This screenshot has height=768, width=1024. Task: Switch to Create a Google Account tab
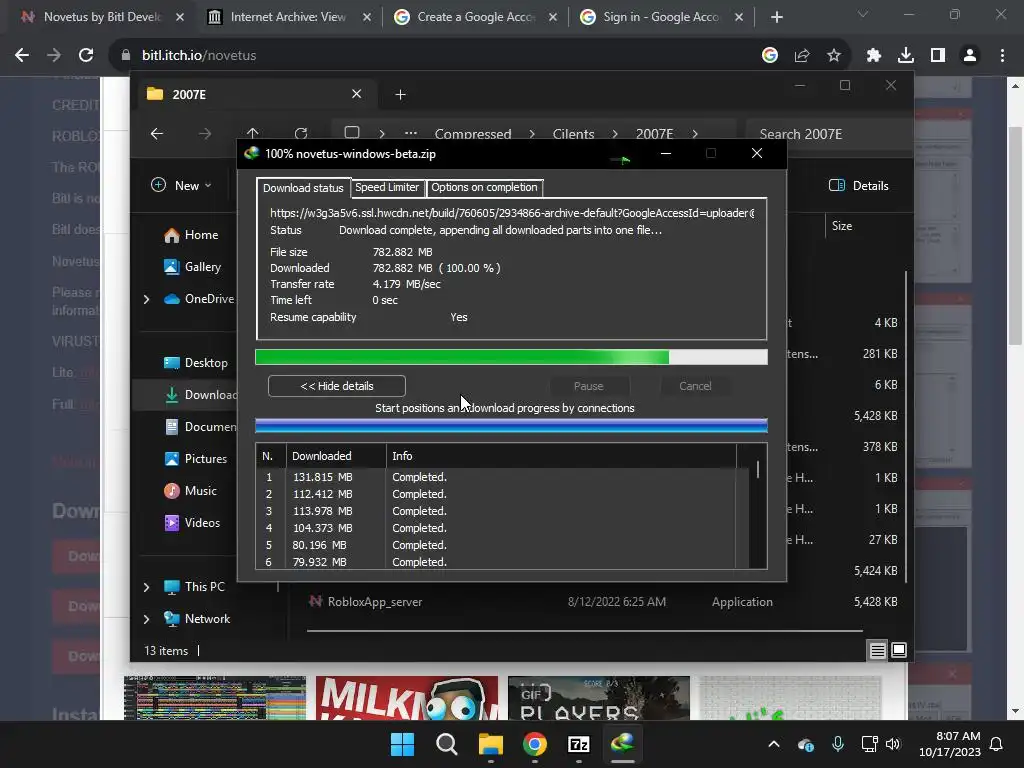[475, 17]
